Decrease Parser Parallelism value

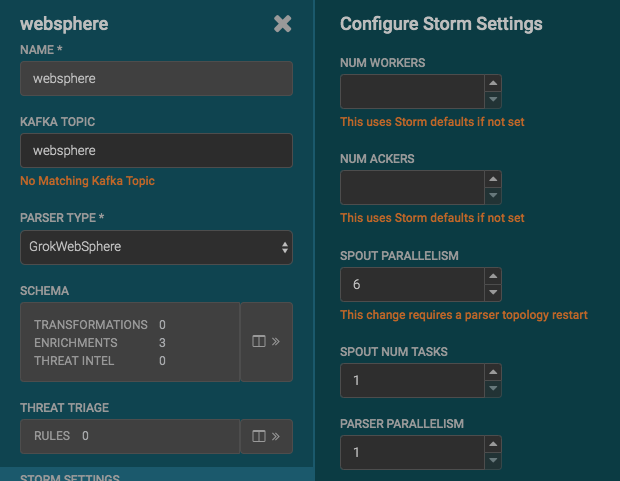493,461
